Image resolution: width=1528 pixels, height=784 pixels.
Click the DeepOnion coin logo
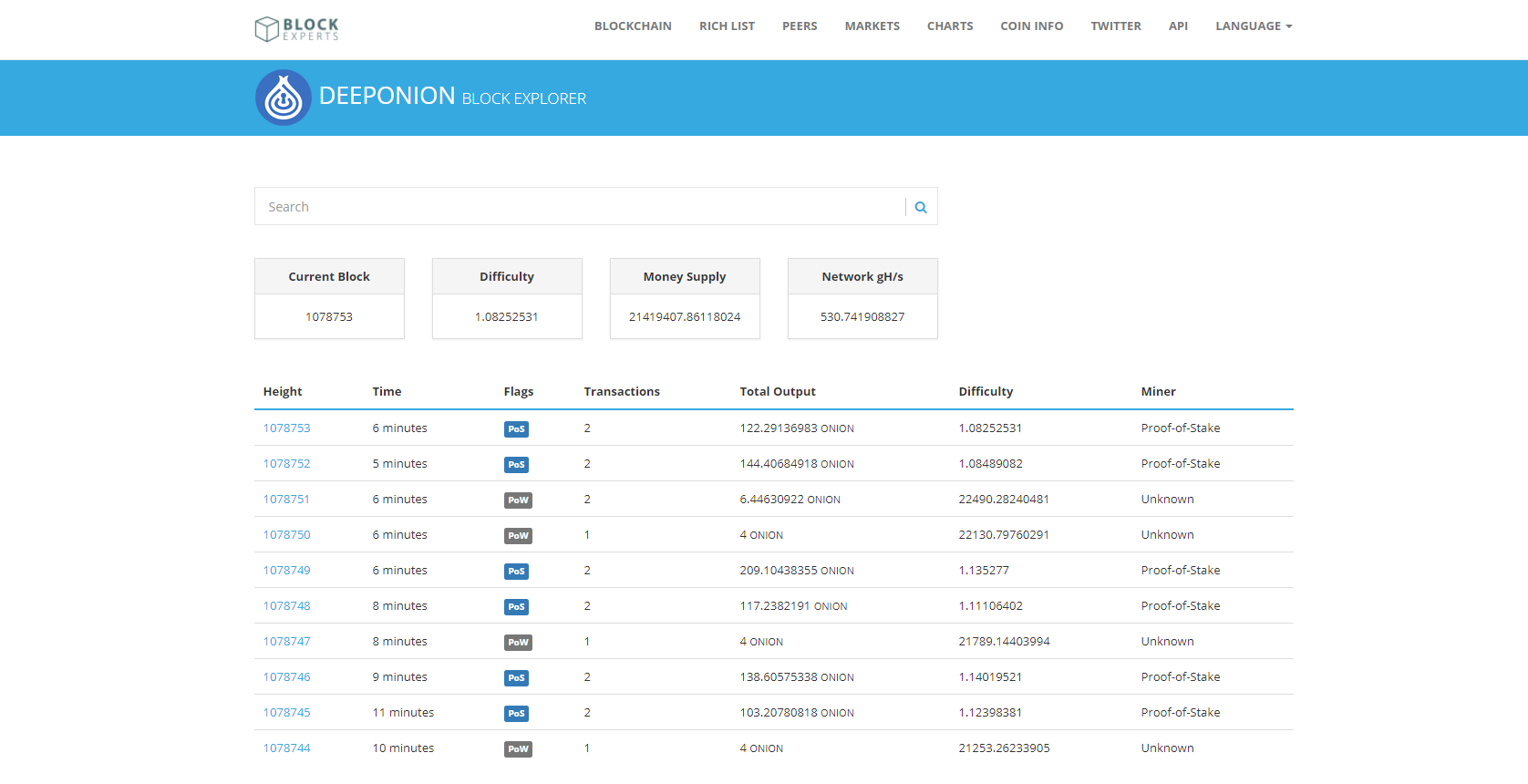(x=284, y=98)
